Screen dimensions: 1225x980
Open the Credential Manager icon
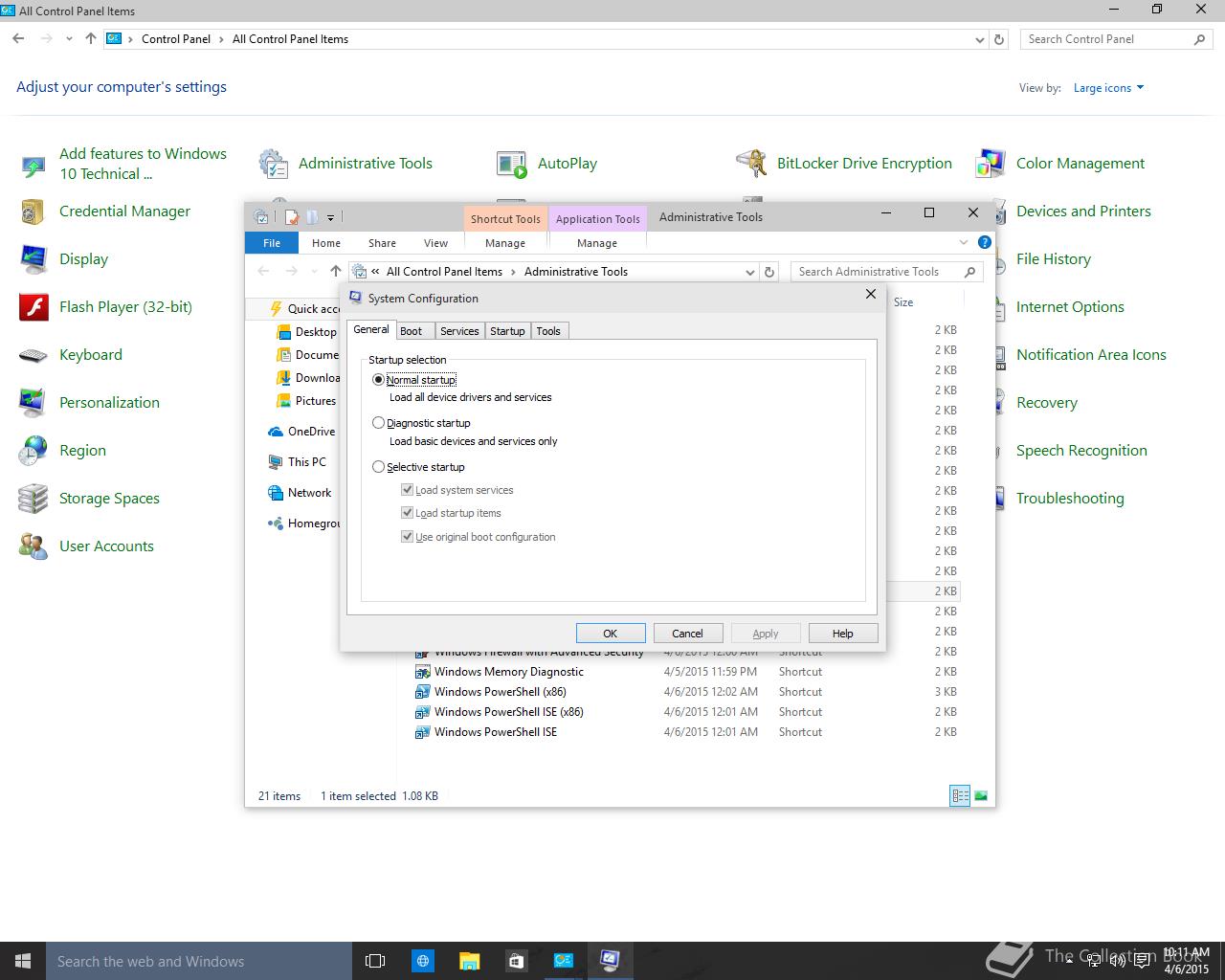click(33, 212)
